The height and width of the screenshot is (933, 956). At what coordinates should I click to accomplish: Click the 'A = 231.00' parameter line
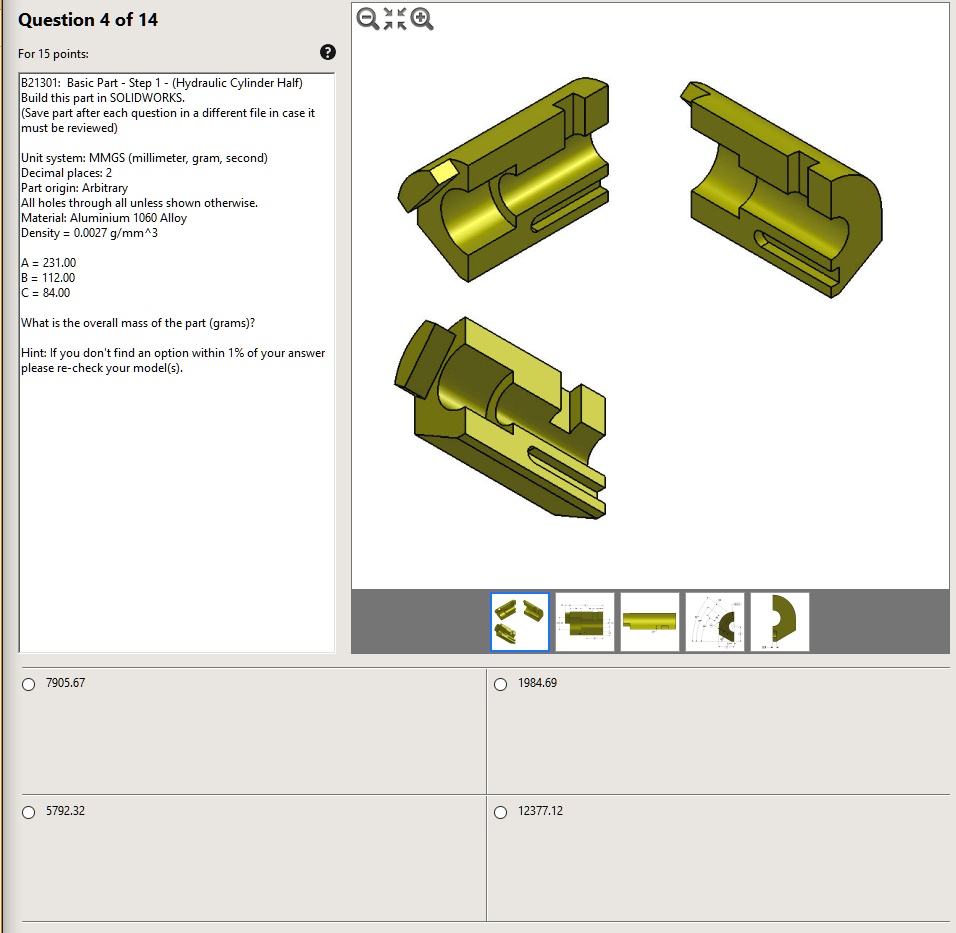coord(48,263)
